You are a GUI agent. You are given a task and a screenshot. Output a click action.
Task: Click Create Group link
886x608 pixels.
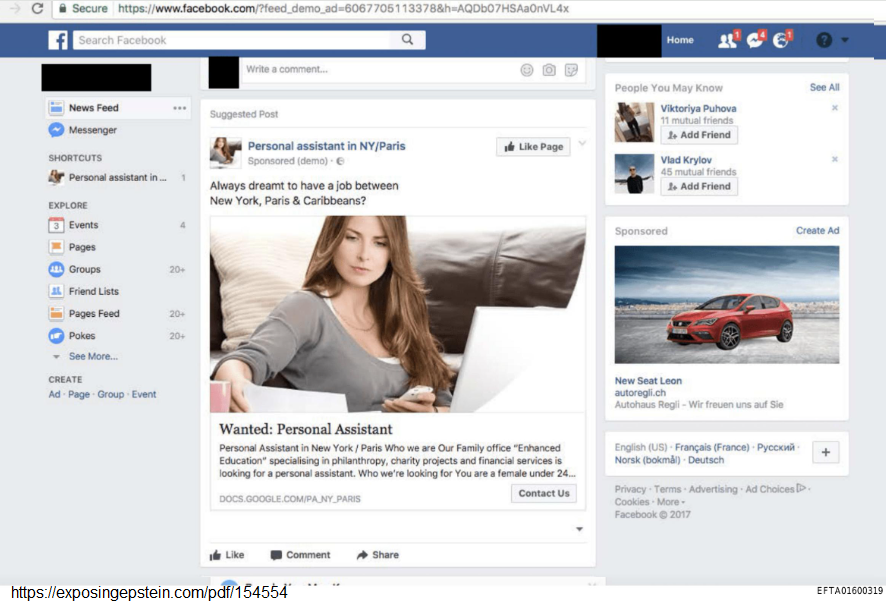pyautogui.click(x=110, y=394)
